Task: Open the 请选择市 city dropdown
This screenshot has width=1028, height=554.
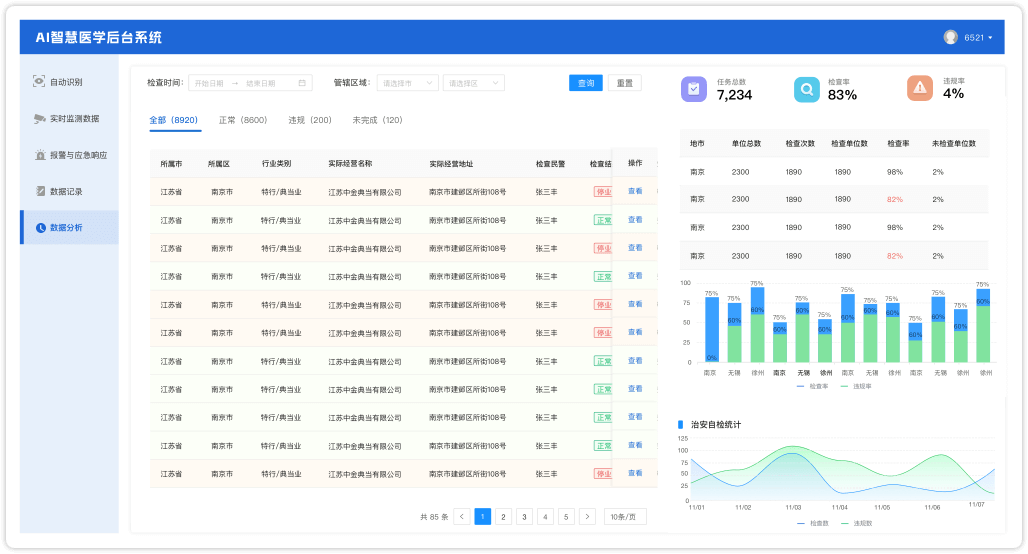Action: [x=407, y=83]
